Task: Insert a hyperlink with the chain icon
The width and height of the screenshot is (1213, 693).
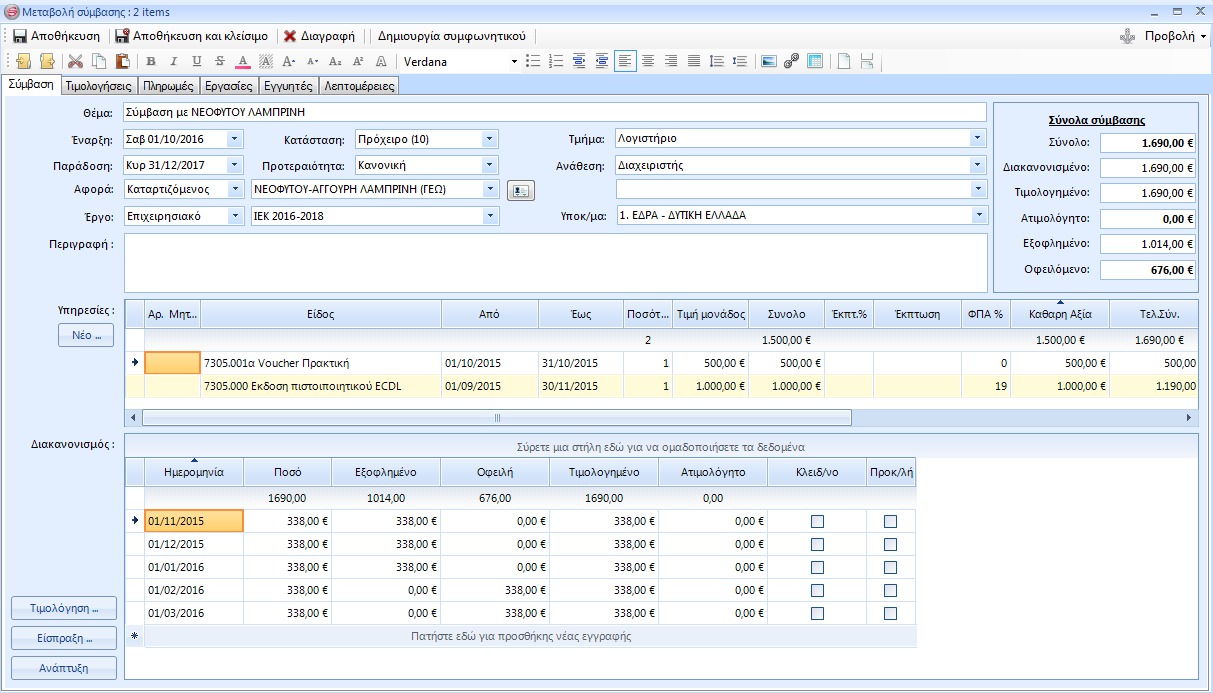Action: coord(791,62)
